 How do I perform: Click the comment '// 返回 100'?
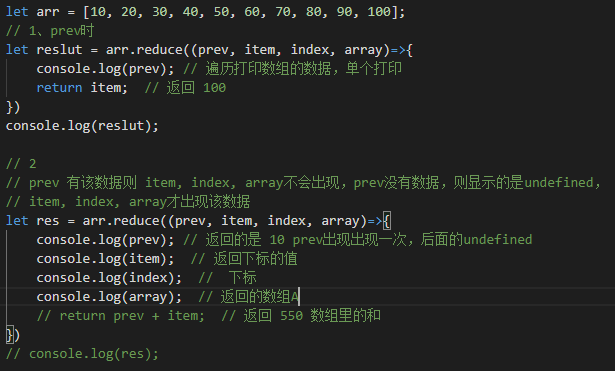pos(185,88)
